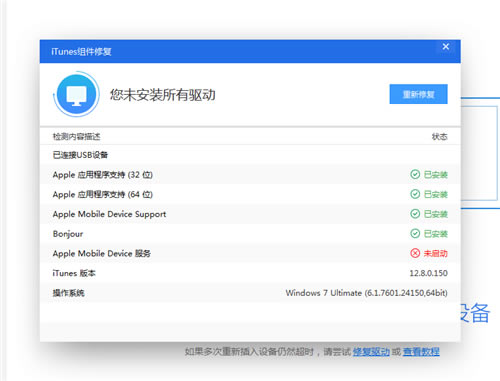This screenshot has height=381, width=500.
Task: Select the Apple 应用程序支持 (32 位) row label
Action: pos(103,175)
